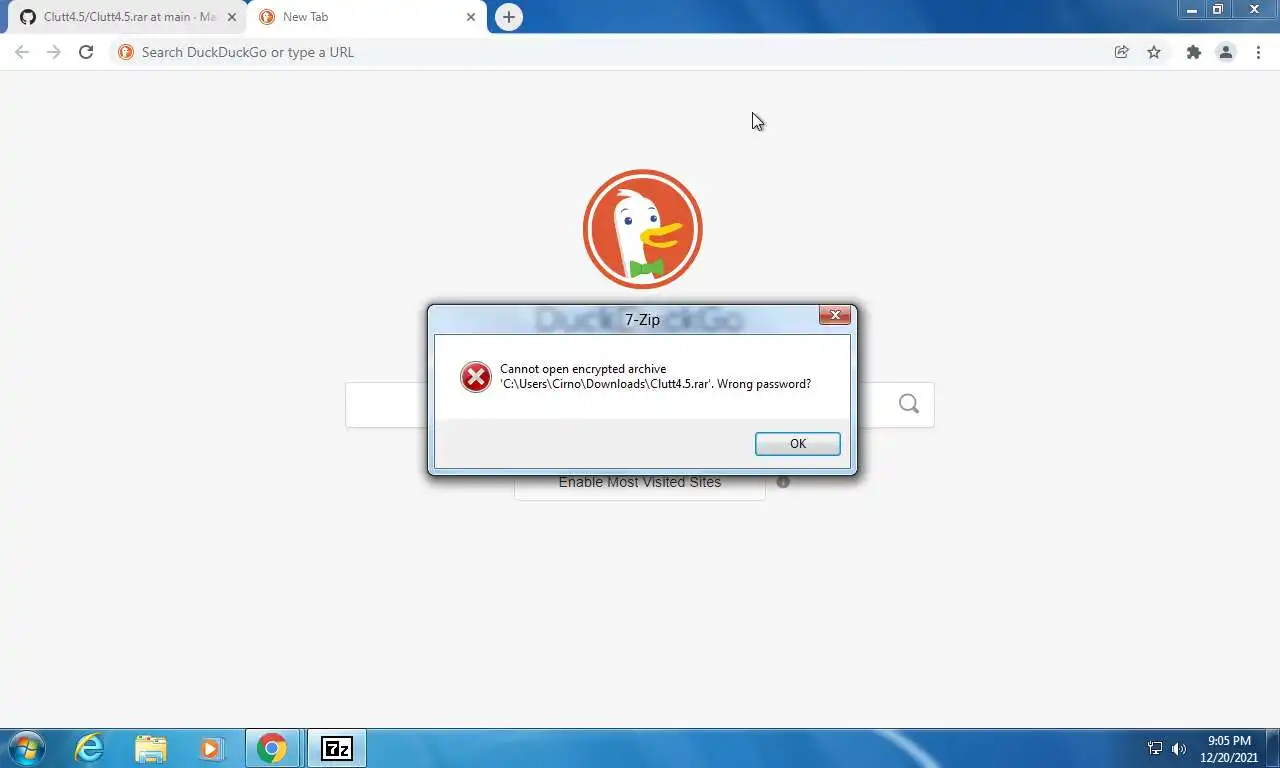Click the volume speaker tray icon
Image resolution: width=1280 pixels, height=768 pixels.
click(1179, 748)
